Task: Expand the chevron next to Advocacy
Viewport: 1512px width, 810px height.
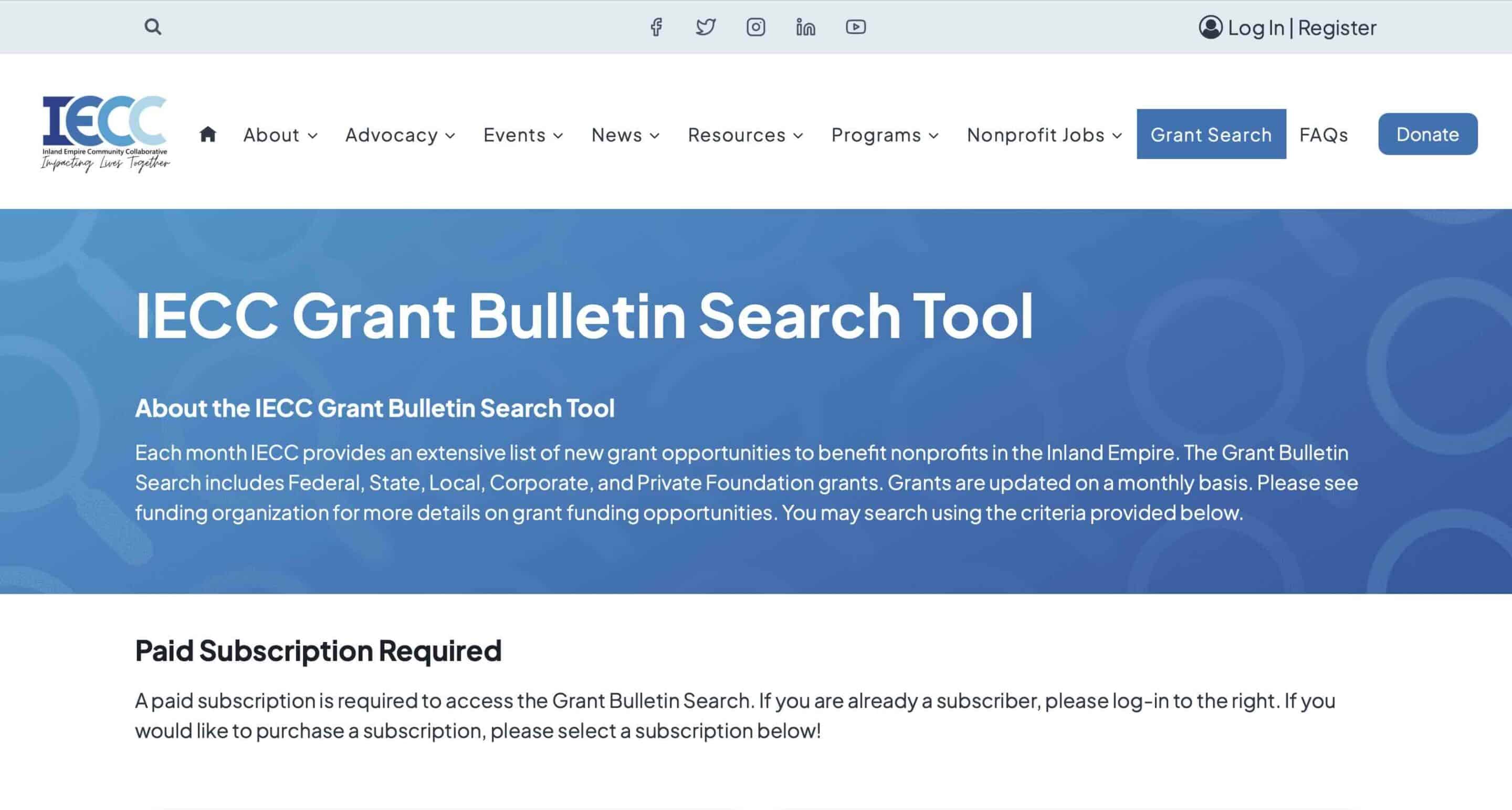Action: point(450,136)
